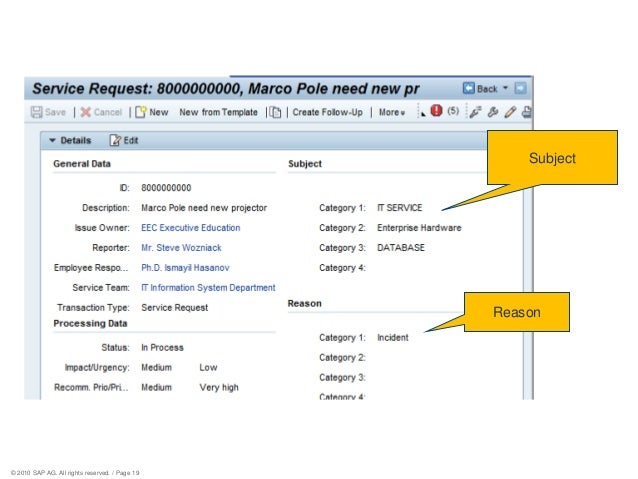Viewport: 638px width, 479px height.
Task: Open Mr. Steve Wozniack reporter link
Action: coord(181,248)
